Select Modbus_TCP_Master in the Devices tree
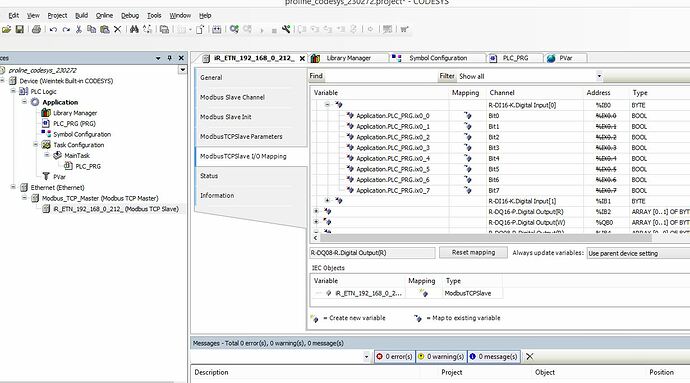690x383 pixels. 100,198
